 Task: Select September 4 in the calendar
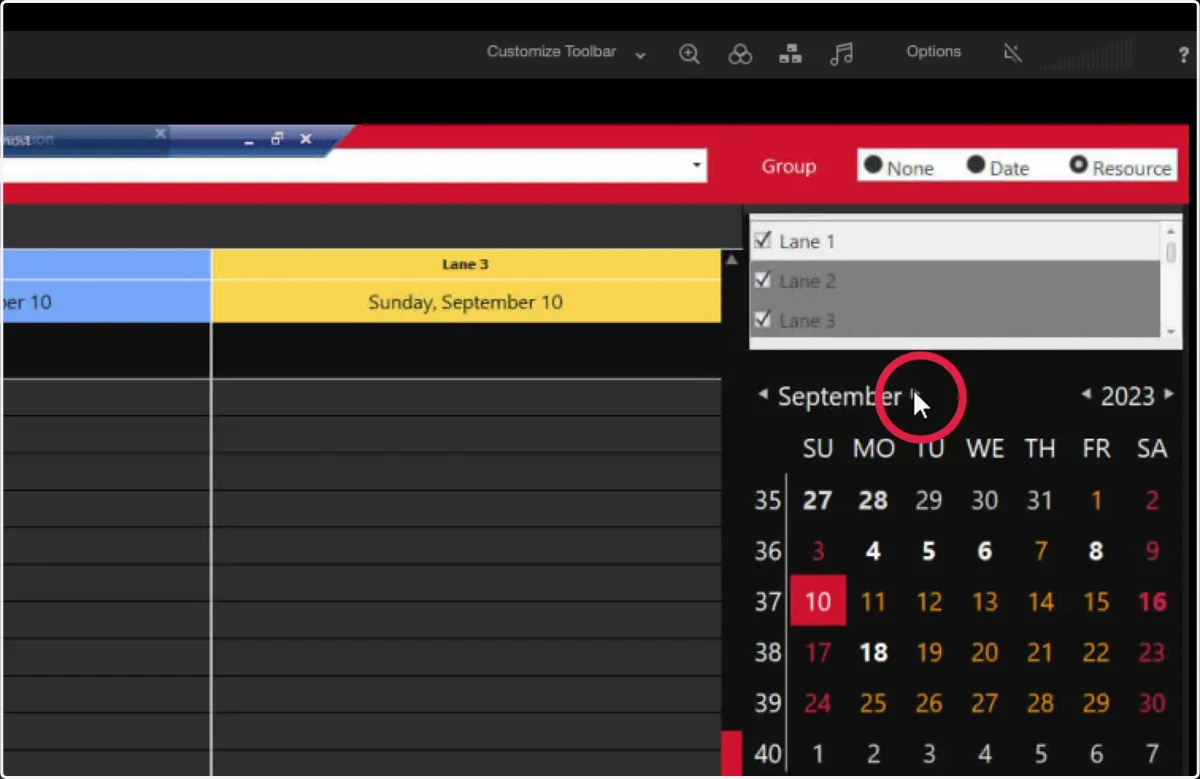tap(873, 551)
